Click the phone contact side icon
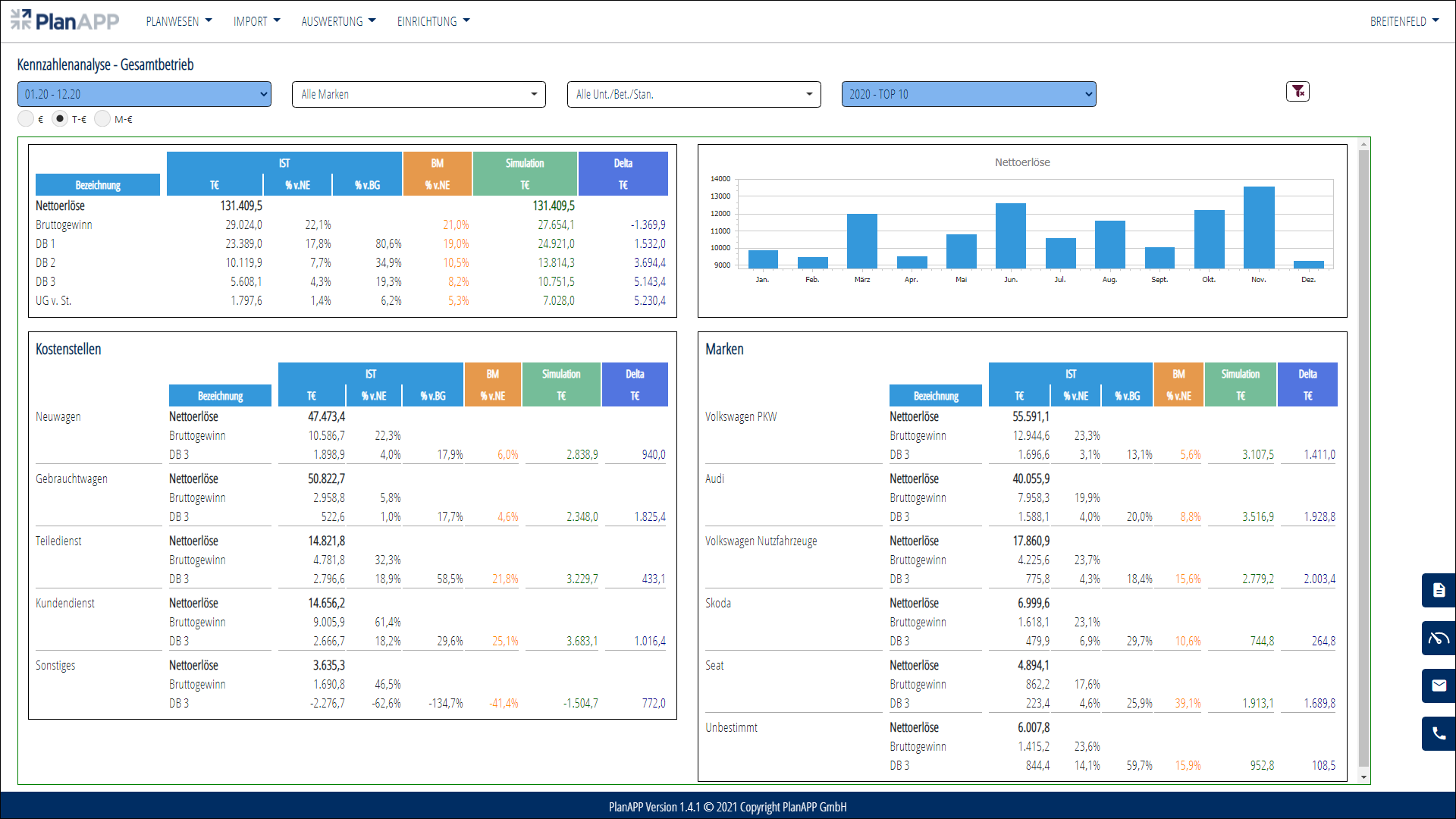The image size is (1456, 819). coord(1439,733)
